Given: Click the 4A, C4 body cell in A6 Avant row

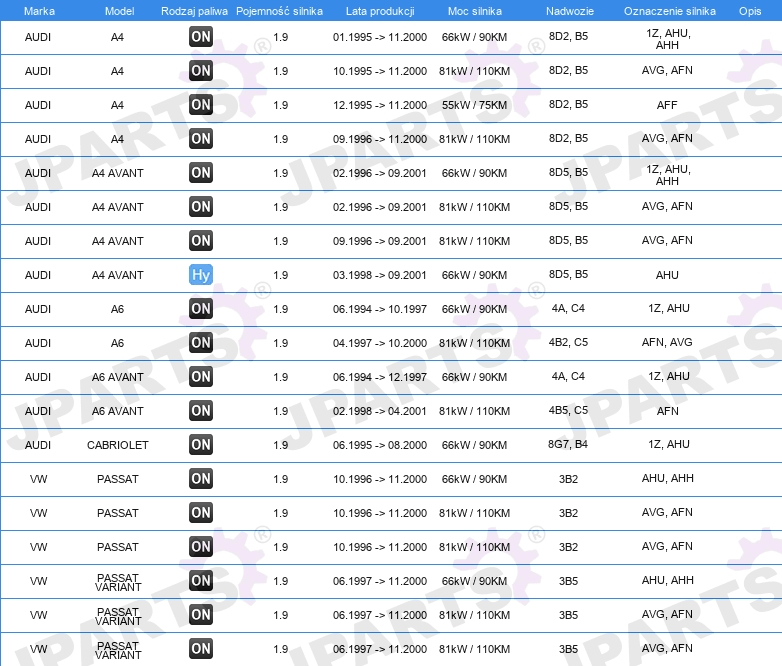Looking at the screenshot, I should (x=568, y=376).
